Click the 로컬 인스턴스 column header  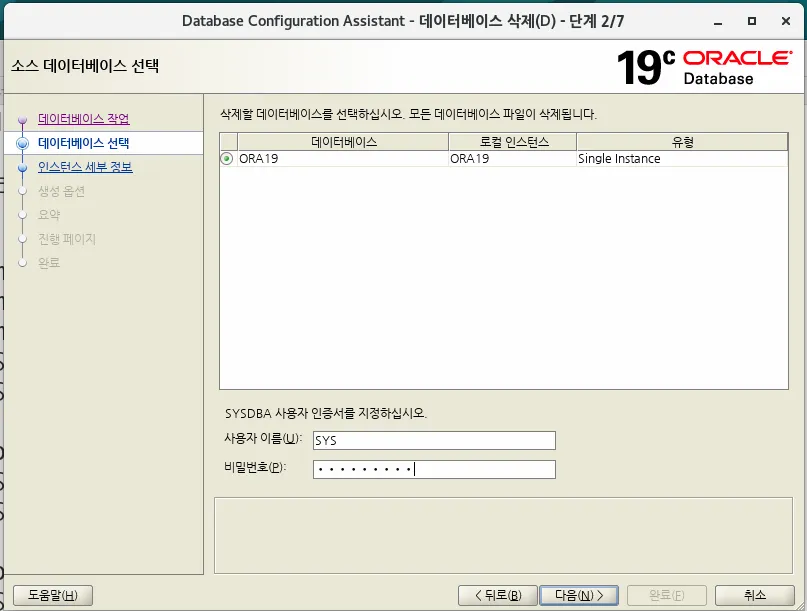[x=513, y=142]
